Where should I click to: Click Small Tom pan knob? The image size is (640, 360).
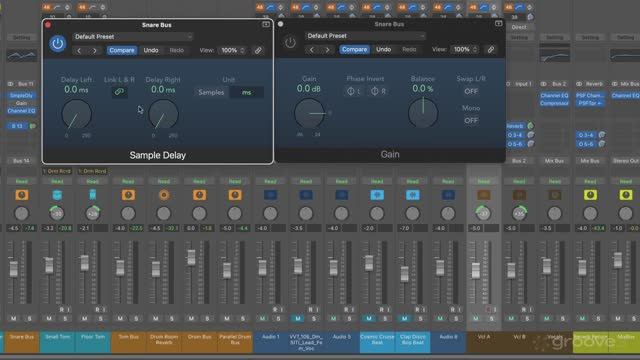click(x=57, y=213)
